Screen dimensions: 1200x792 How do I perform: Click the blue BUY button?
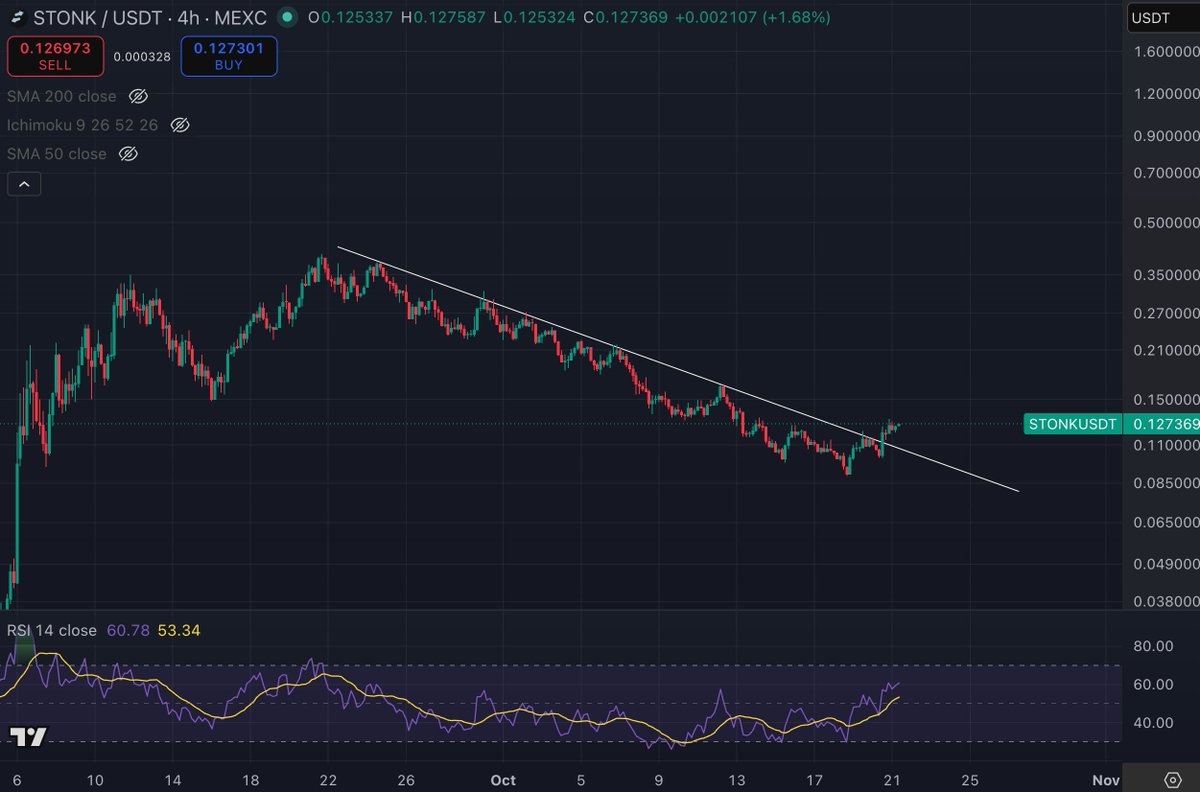229,56
